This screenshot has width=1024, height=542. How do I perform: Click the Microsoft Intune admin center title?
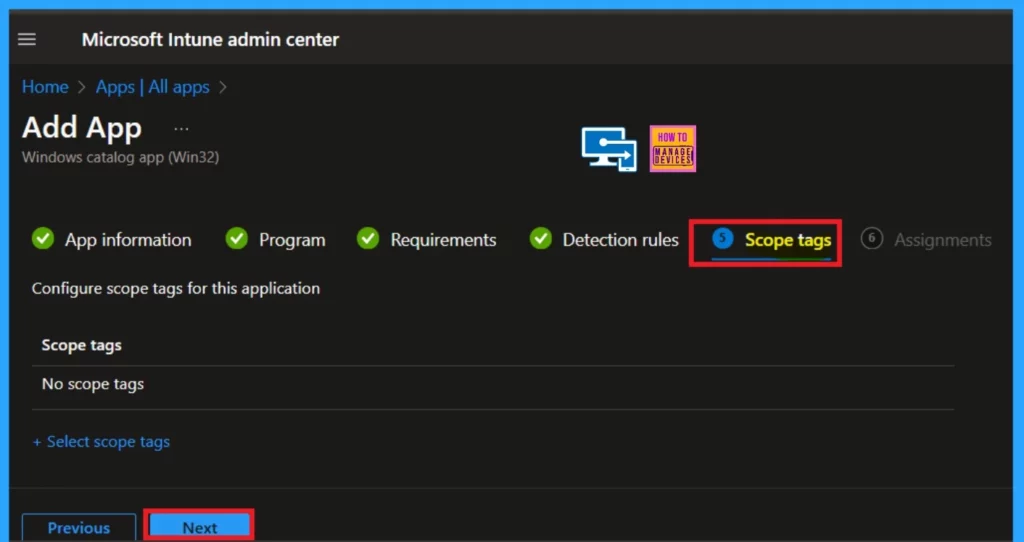coord(210,40)
